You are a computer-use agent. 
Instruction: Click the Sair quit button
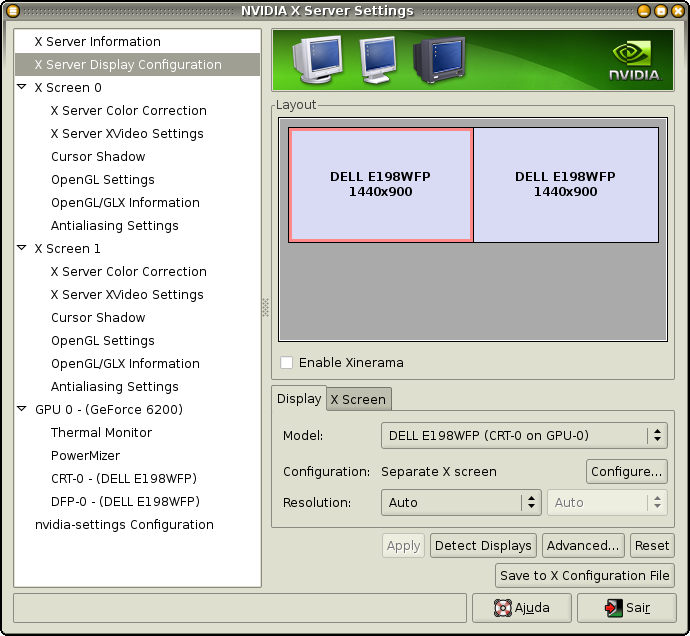[x=627, y=608]
